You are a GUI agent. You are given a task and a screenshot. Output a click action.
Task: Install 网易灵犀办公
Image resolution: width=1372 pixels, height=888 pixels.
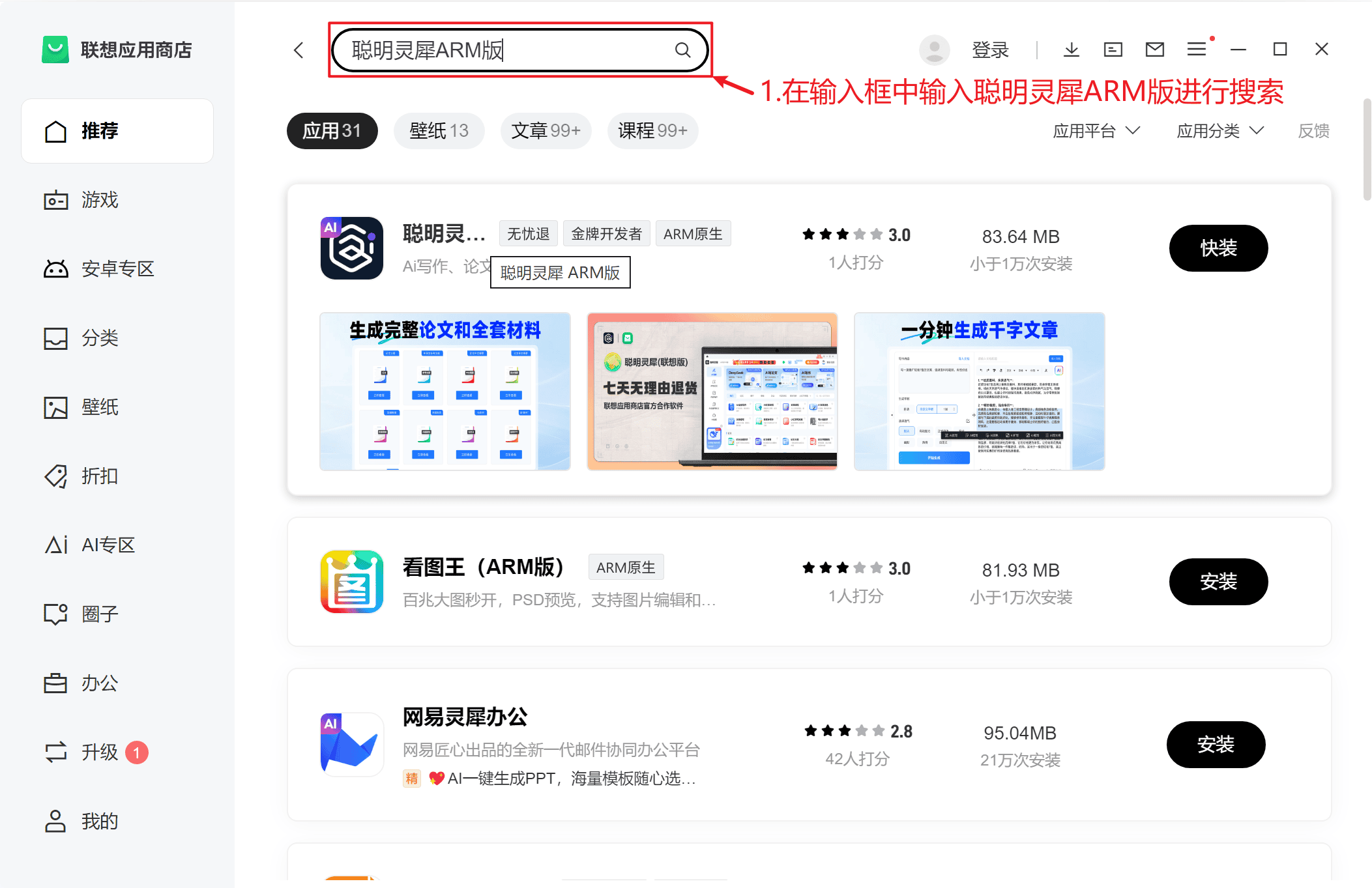1216,745
